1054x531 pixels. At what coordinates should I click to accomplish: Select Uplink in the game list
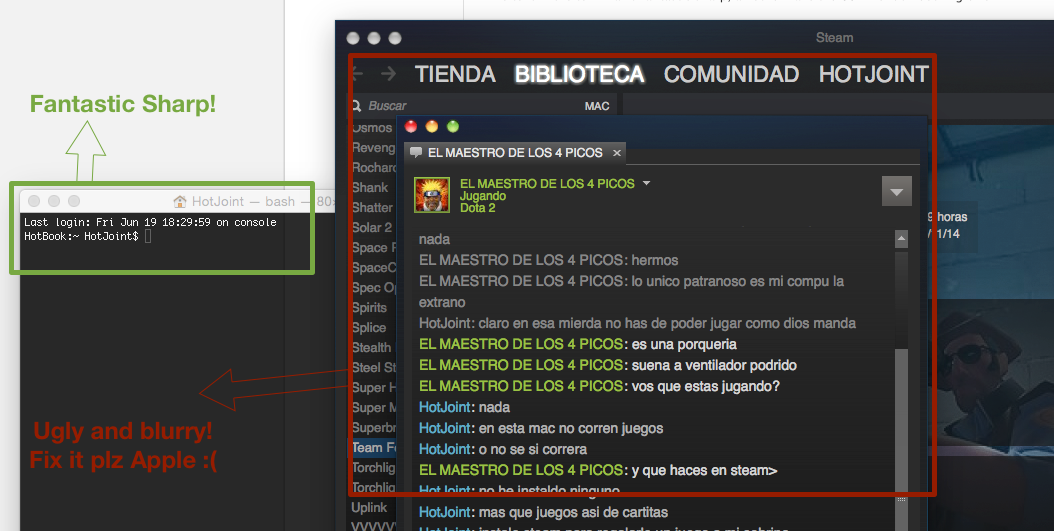369,507
